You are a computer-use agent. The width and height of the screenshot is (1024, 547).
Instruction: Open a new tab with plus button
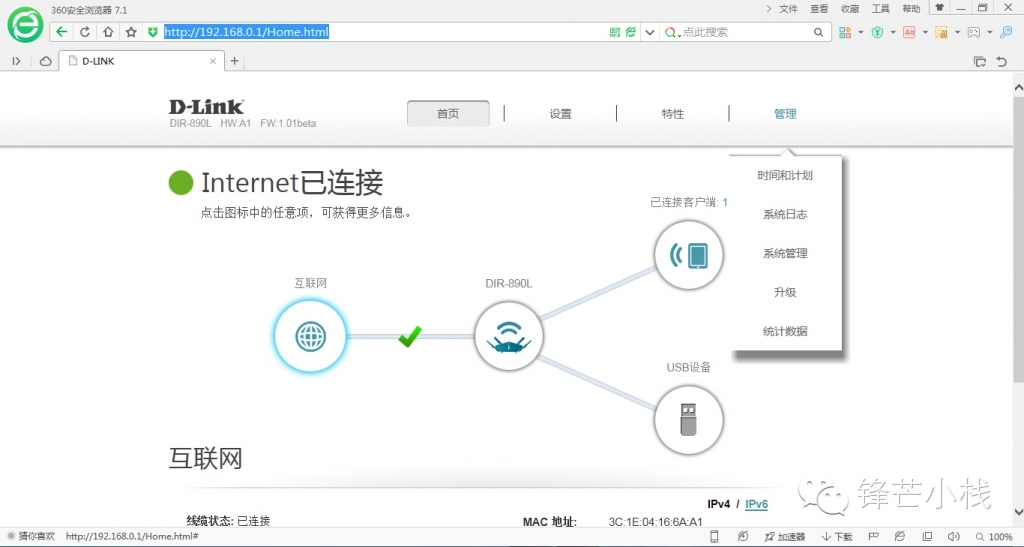click(234, 61)
